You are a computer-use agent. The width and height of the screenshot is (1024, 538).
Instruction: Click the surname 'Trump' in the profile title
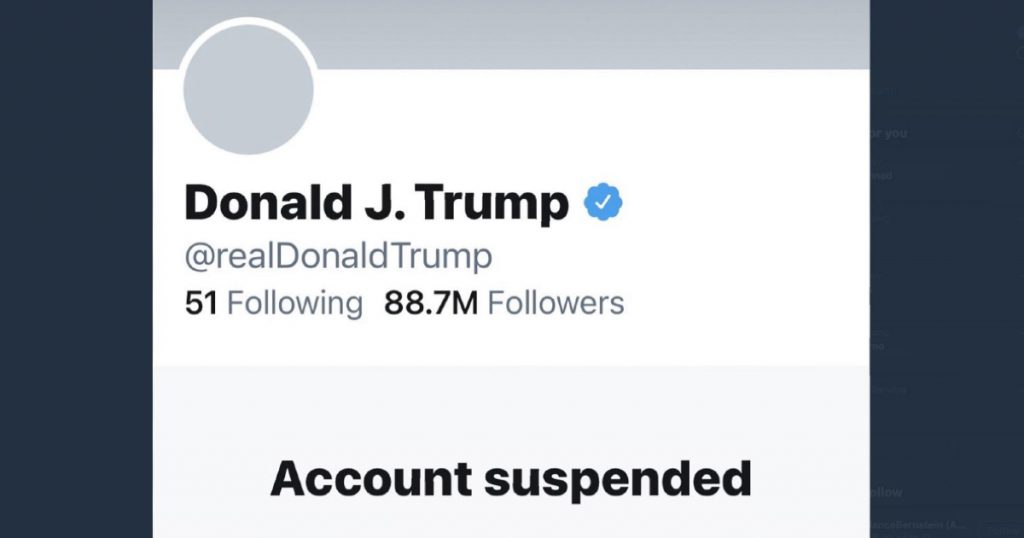tap(492, 204)
